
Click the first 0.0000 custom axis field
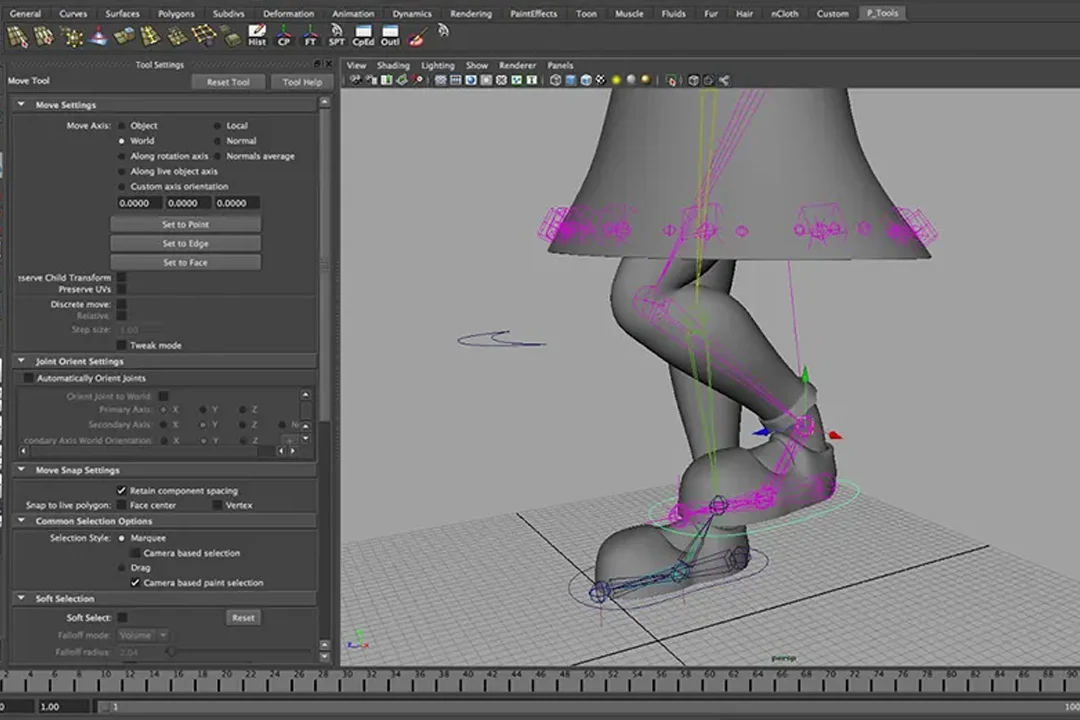click(x=139, y=203)
